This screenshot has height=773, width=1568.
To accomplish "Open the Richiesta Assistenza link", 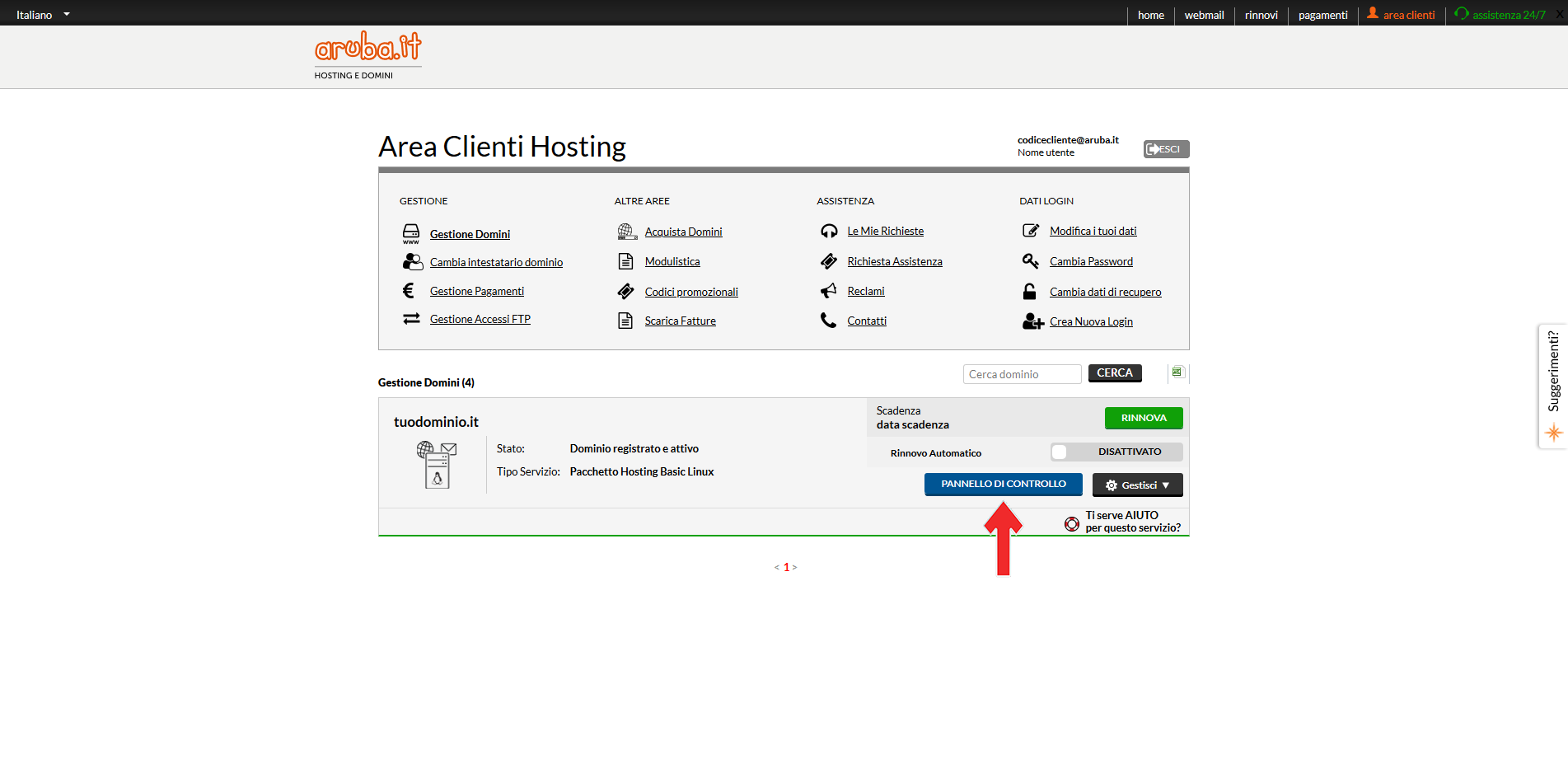I will pos(895,261).
